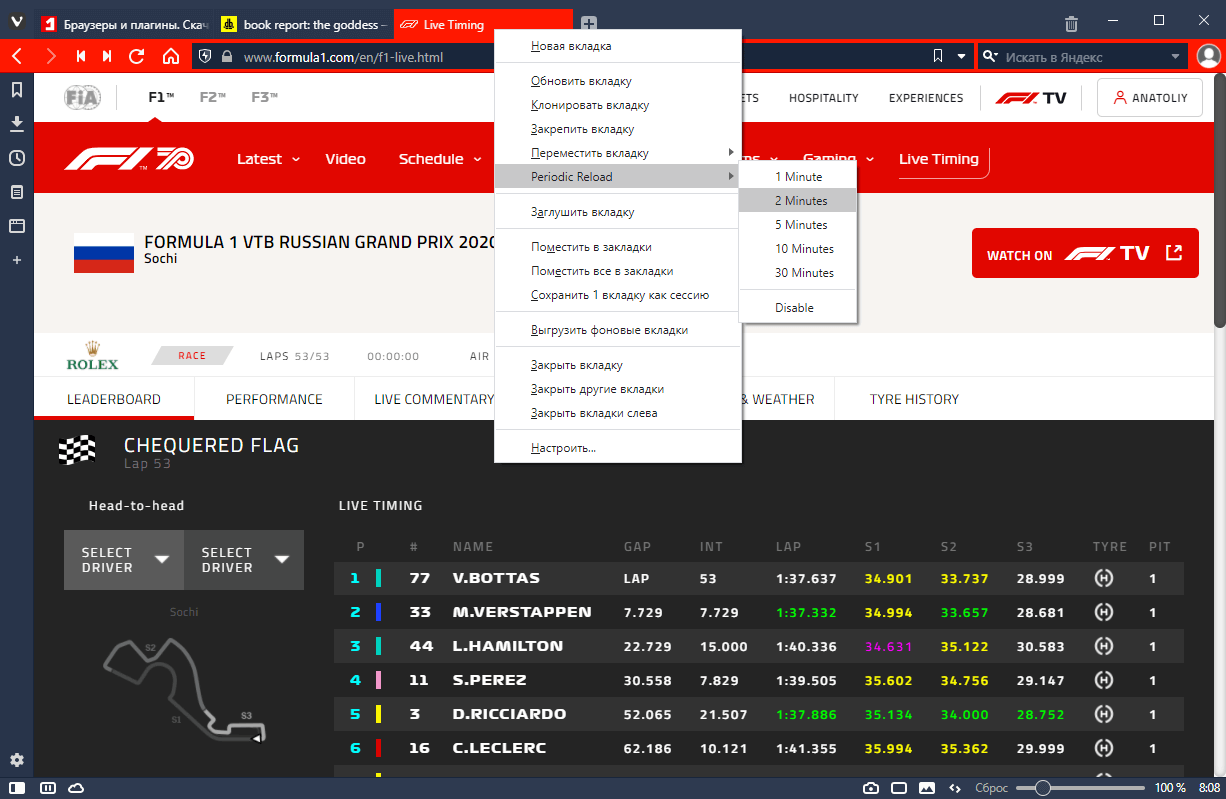
Task: Open address bar history dropdown arrow
Action: click(x=962, y=56)
